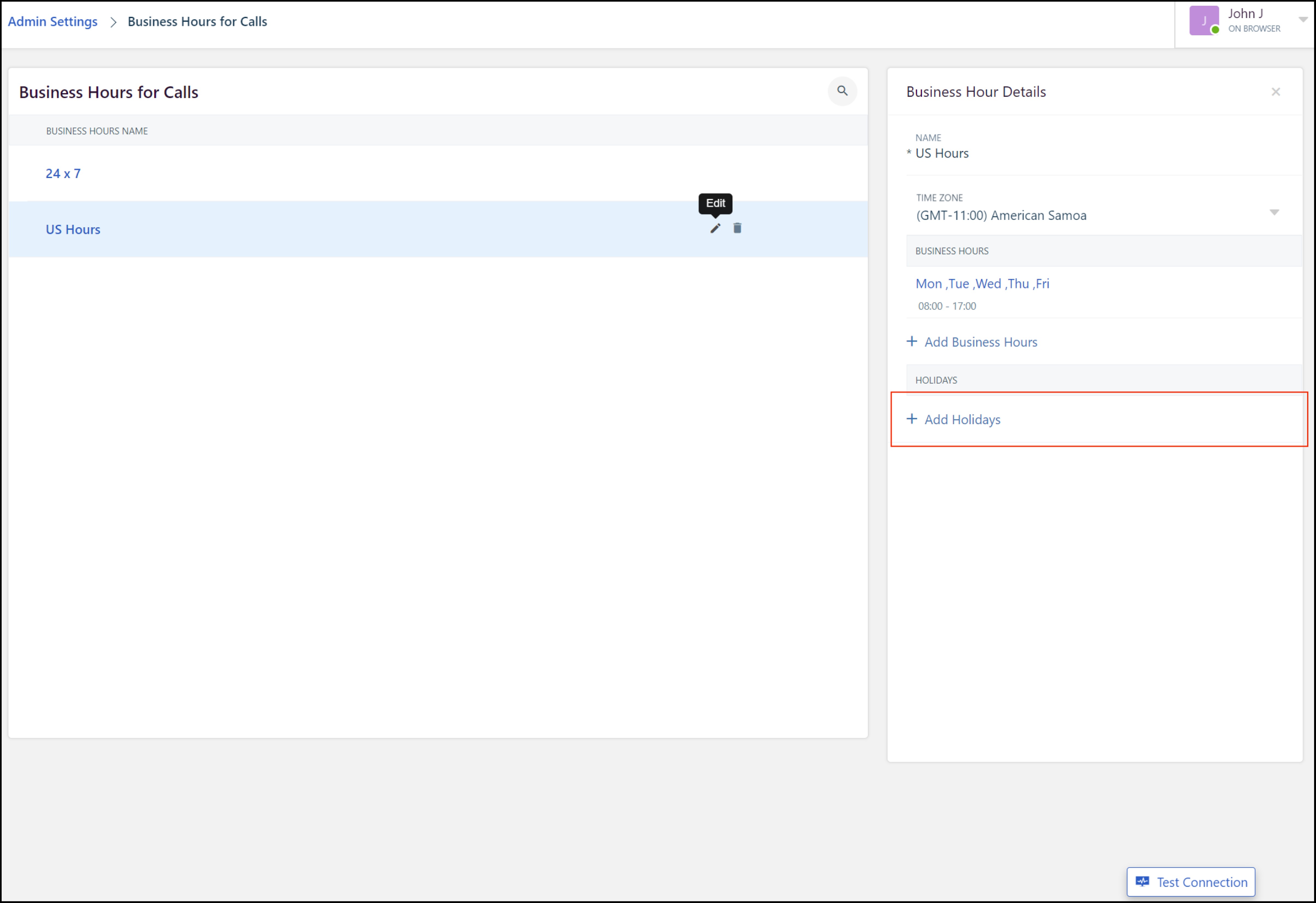Open the John J user menu arrow

point(1302,20)
